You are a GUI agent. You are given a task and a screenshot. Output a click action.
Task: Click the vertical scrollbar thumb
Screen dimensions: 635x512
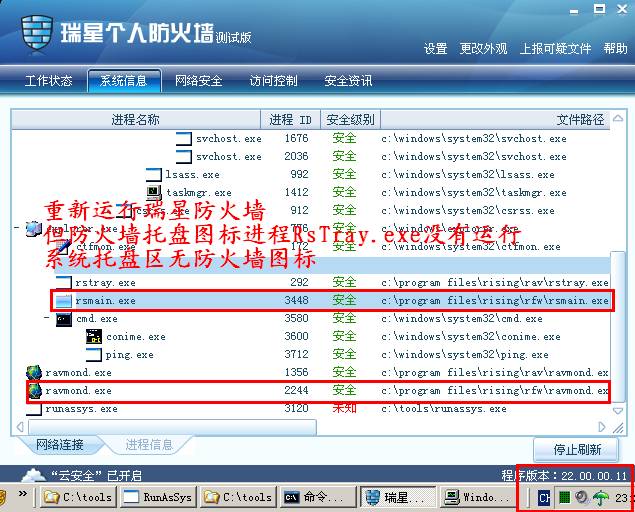[x=618, y=326]
